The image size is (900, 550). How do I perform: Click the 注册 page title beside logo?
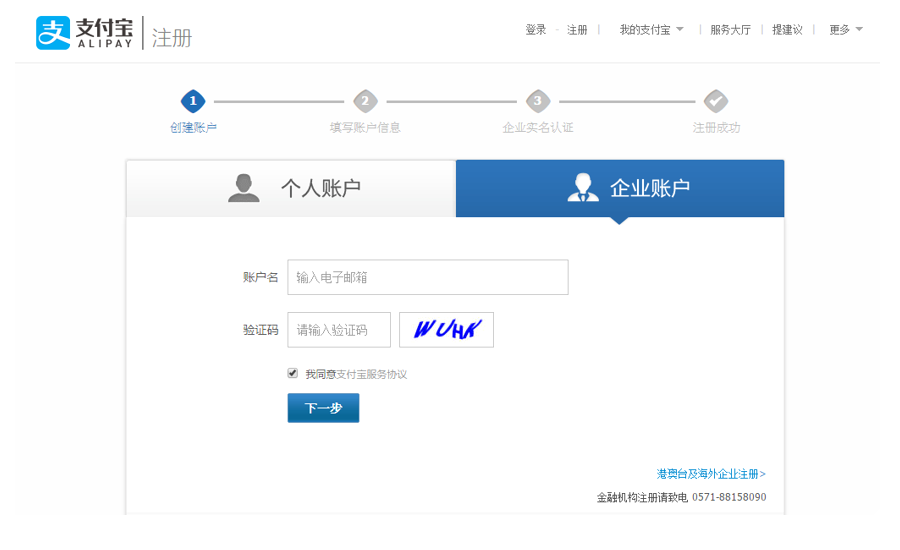pyautogui.click(x=172, y=38)
